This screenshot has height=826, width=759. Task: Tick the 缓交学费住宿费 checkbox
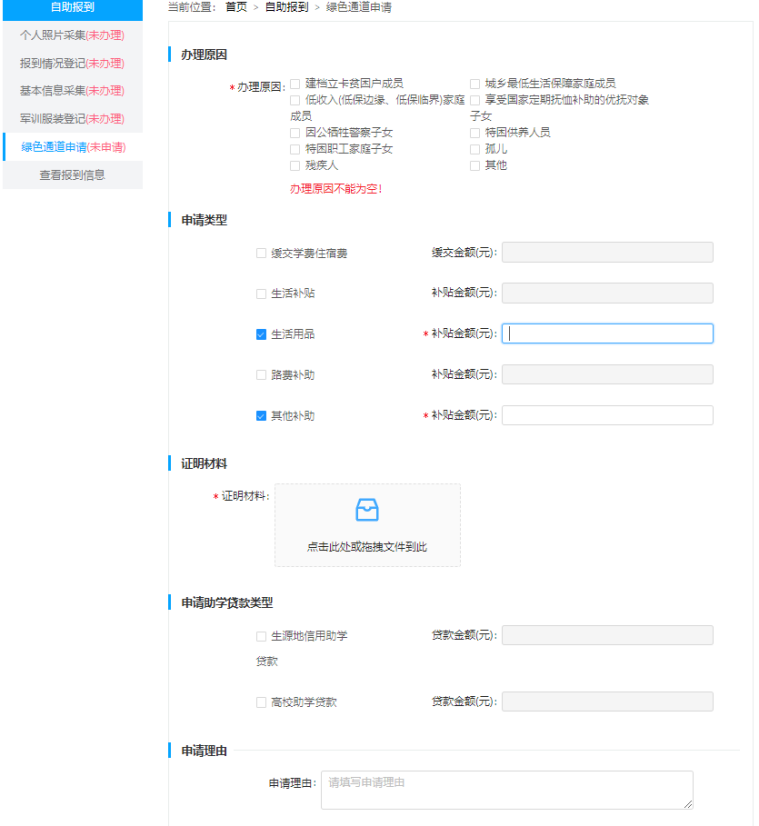coord(261,253)
